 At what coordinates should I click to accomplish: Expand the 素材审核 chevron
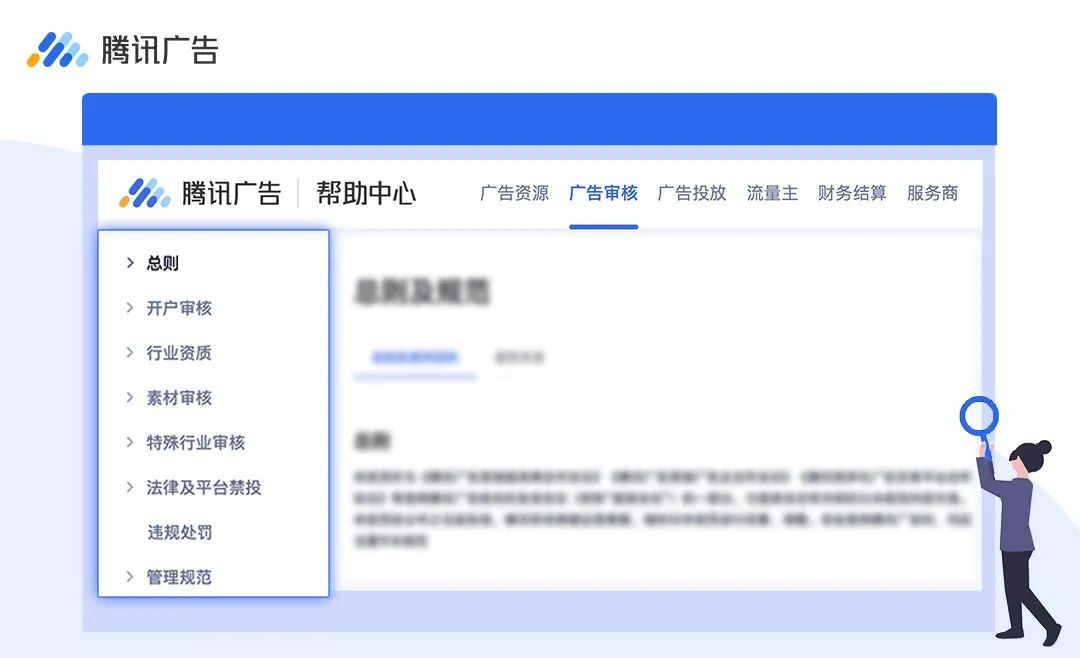pos(129,397)
